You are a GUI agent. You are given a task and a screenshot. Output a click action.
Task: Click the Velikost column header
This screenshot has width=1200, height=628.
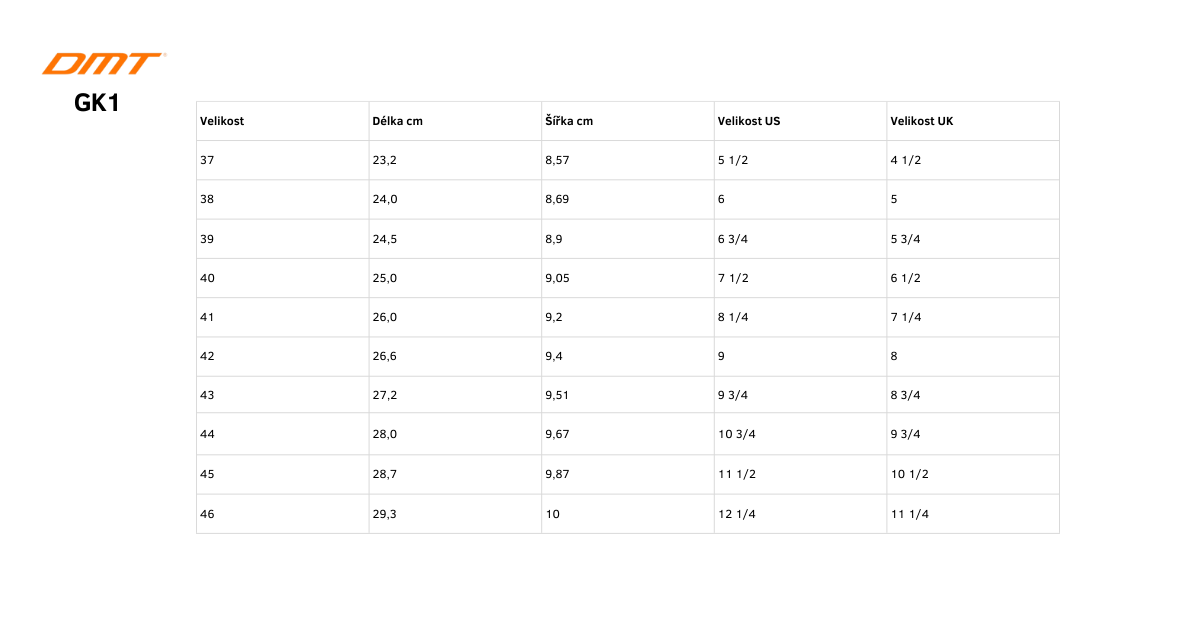click(x=222, y=121)
